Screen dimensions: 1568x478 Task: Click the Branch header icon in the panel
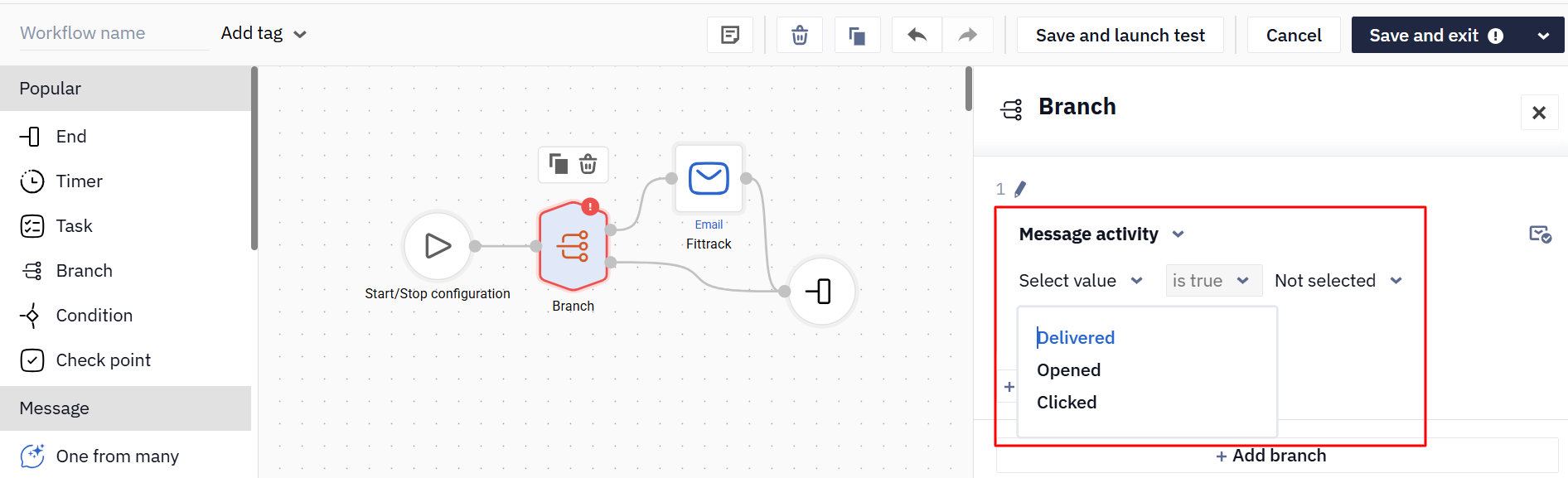(x=1012, y=109)
